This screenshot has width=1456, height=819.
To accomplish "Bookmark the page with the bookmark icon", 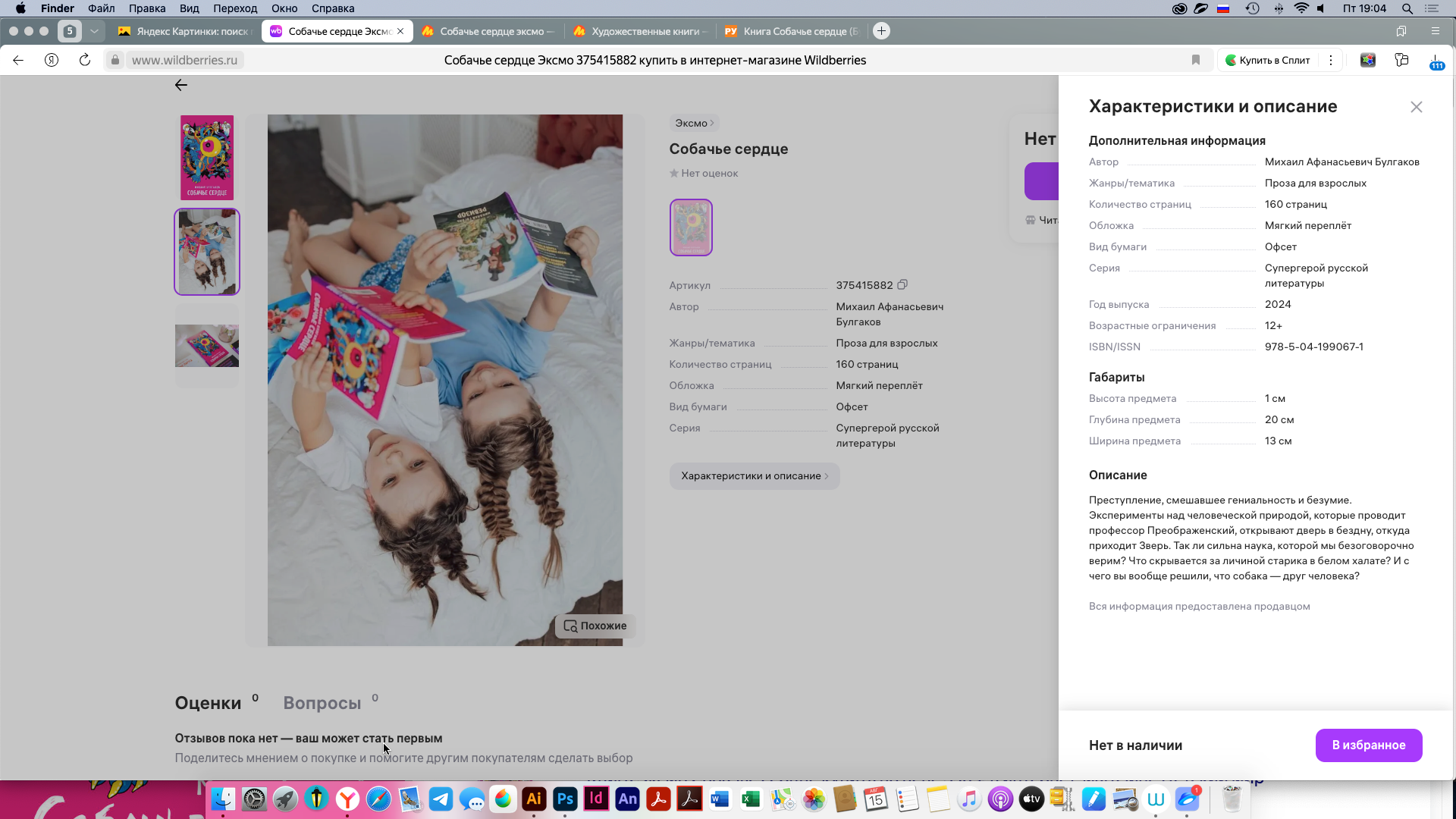I will pos(1196,60).
